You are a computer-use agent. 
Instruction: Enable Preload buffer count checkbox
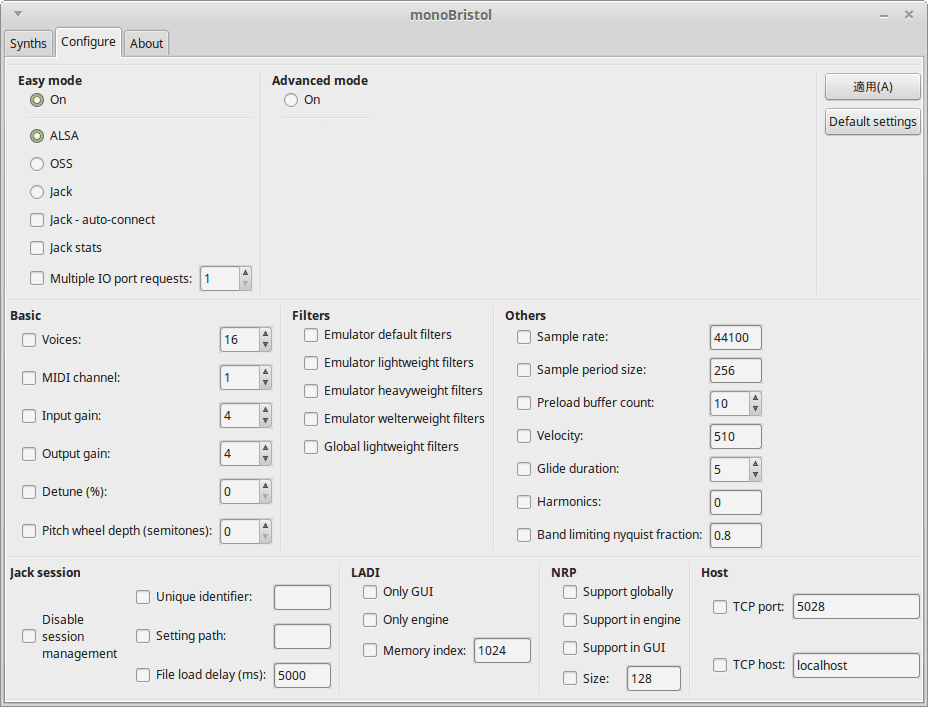click(x=524, y=403)
